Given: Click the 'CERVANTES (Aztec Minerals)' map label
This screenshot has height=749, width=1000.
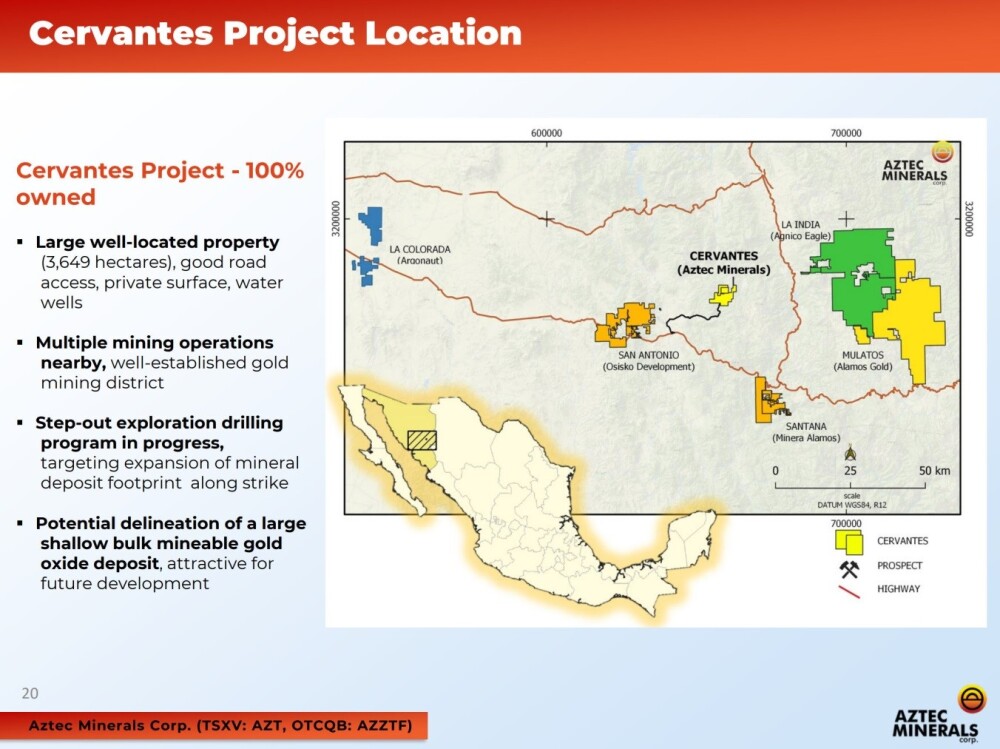Looking at the screenshot, I should coord(723,263).
